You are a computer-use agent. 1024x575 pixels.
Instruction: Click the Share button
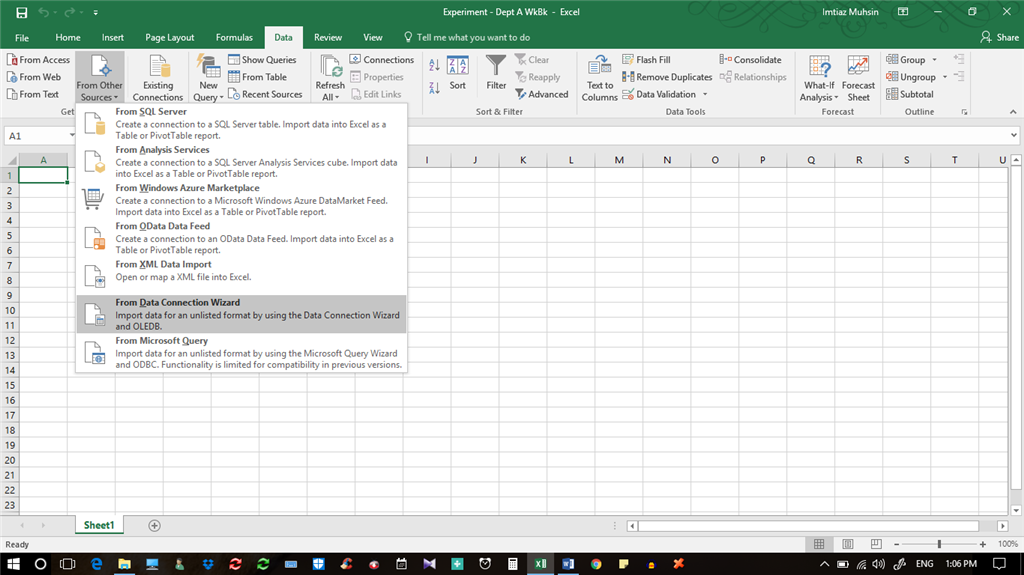pos(999,37)
